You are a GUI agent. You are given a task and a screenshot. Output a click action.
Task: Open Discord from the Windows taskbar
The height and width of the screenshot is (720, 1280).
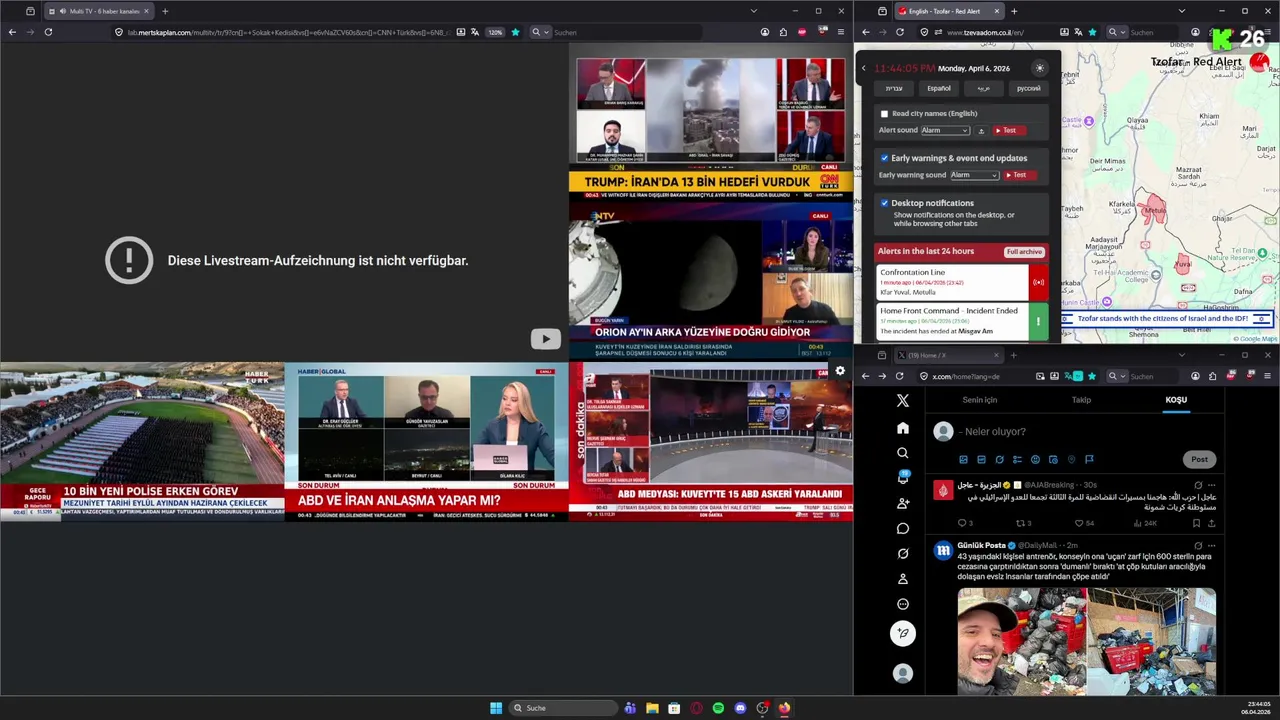tap(740, 708)
